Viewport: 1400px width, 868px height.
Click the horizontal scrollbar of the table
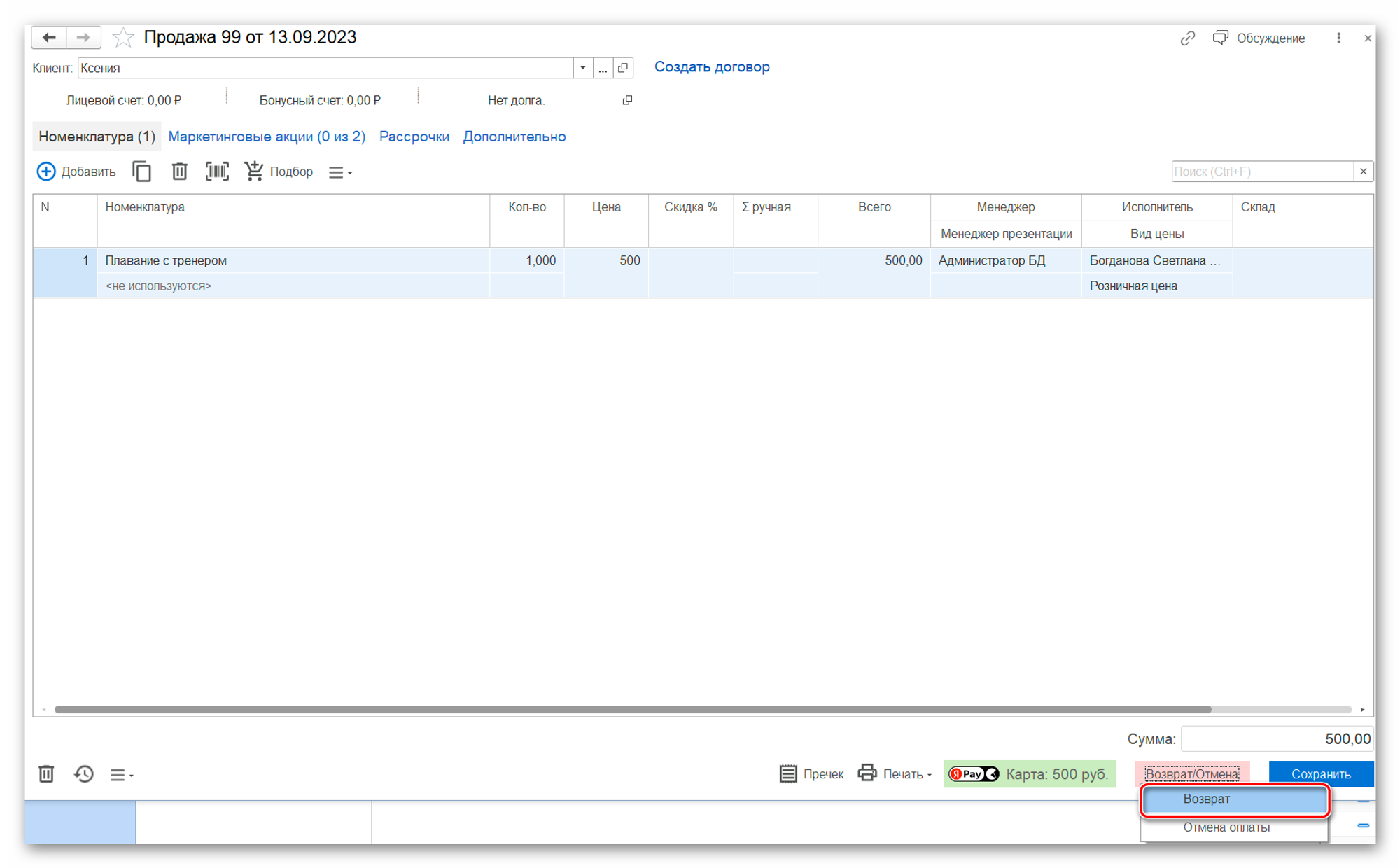coord(632,709)
